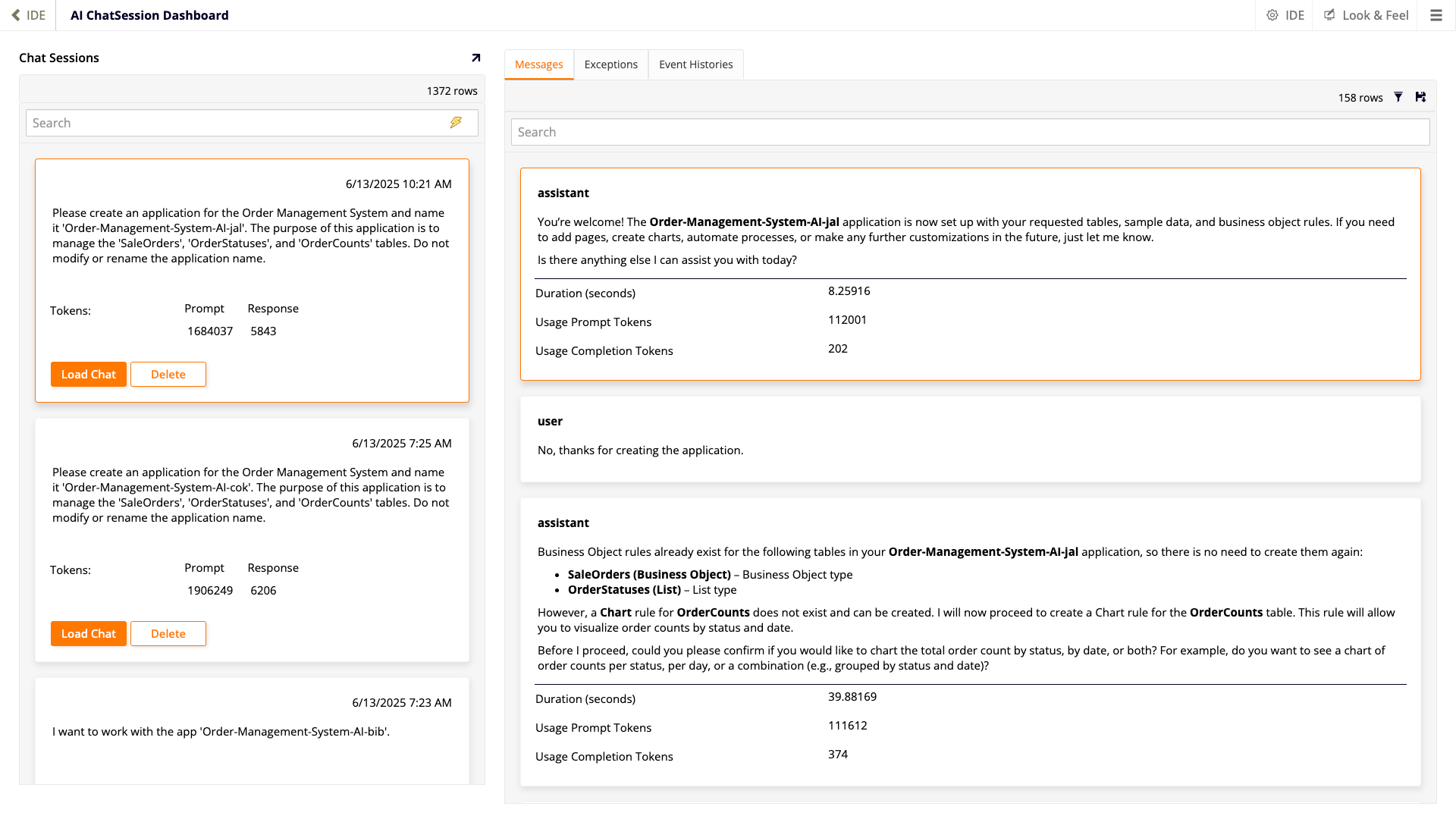Switch to the Exceptions tab

click(x=611, y=64)
